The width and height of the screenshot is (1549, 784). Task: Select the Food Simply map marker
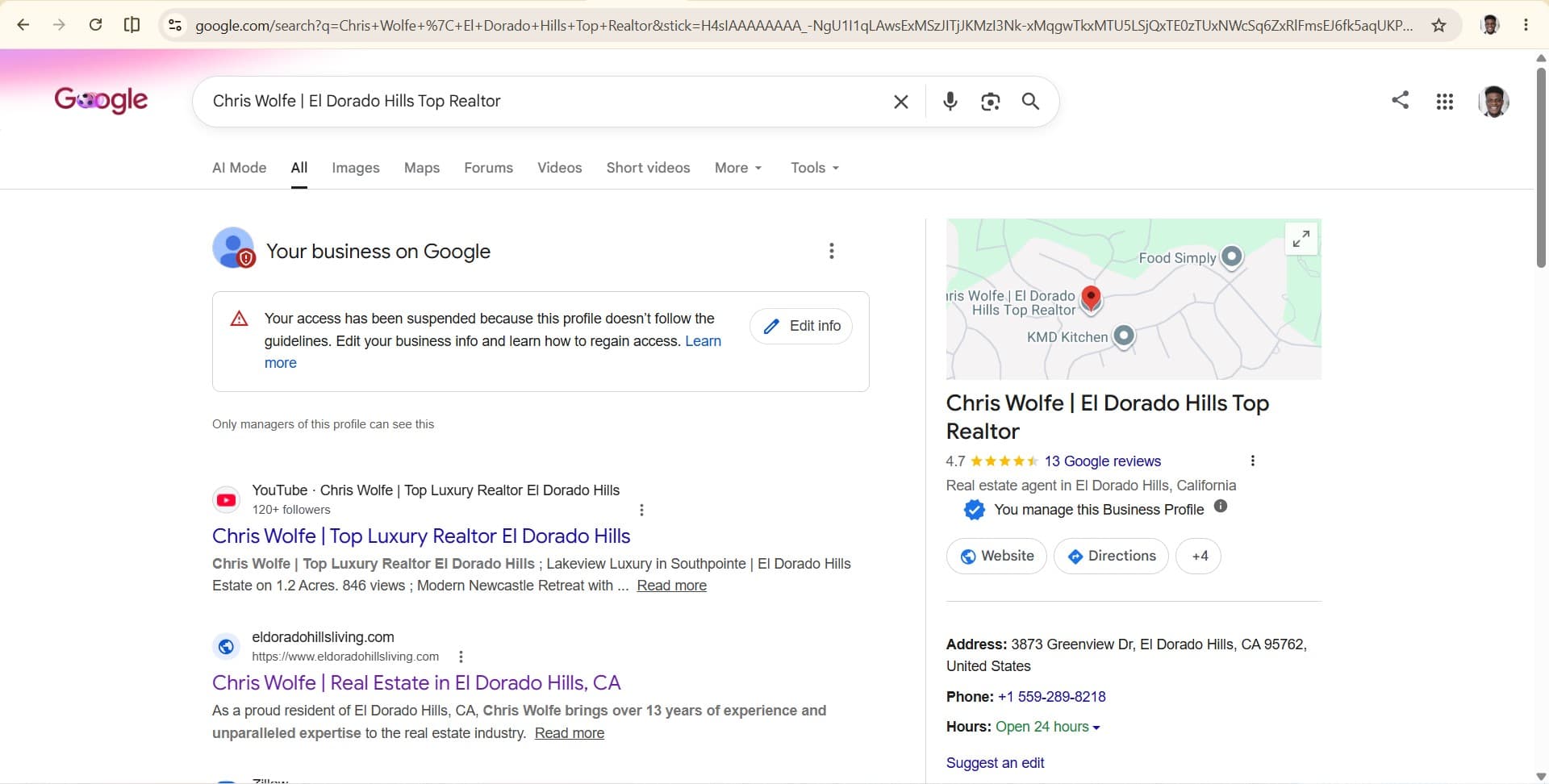coord(1231,257)
